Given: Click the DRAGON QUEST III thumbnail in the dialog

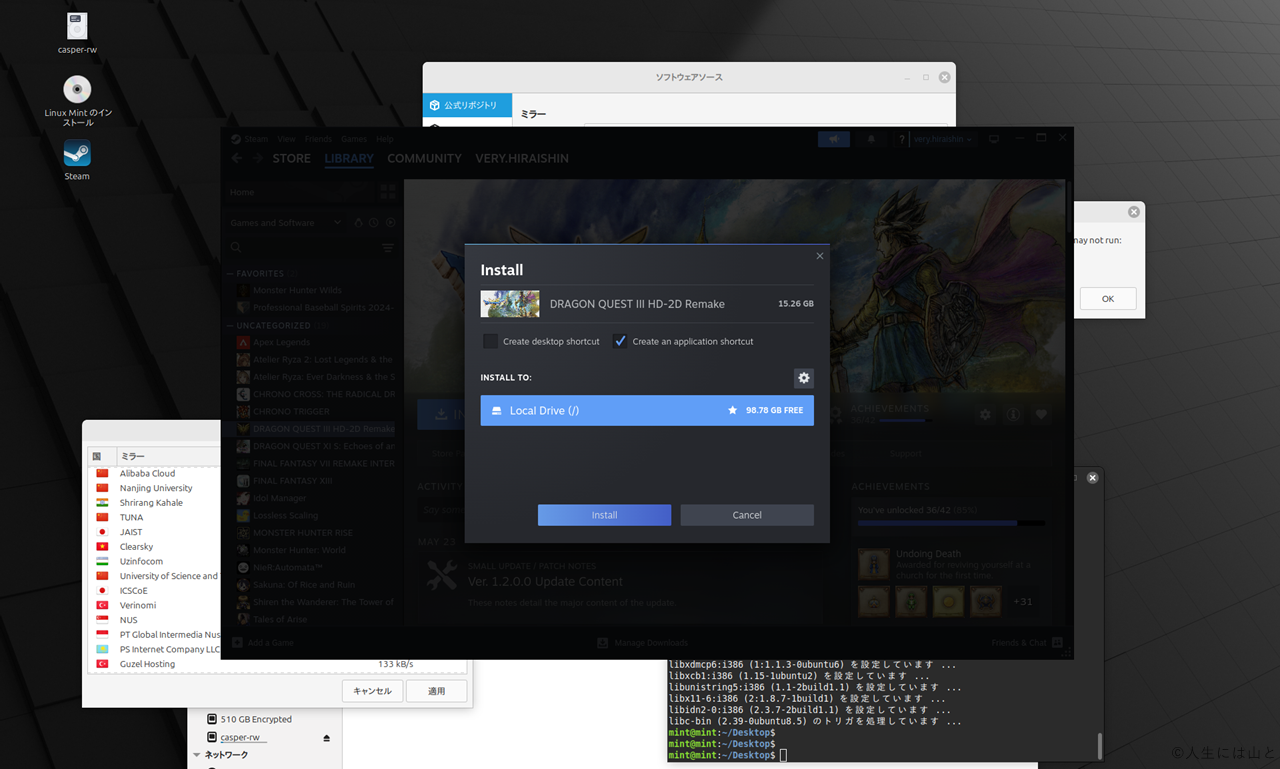Looking at the screenshot, I should (510, 304).
